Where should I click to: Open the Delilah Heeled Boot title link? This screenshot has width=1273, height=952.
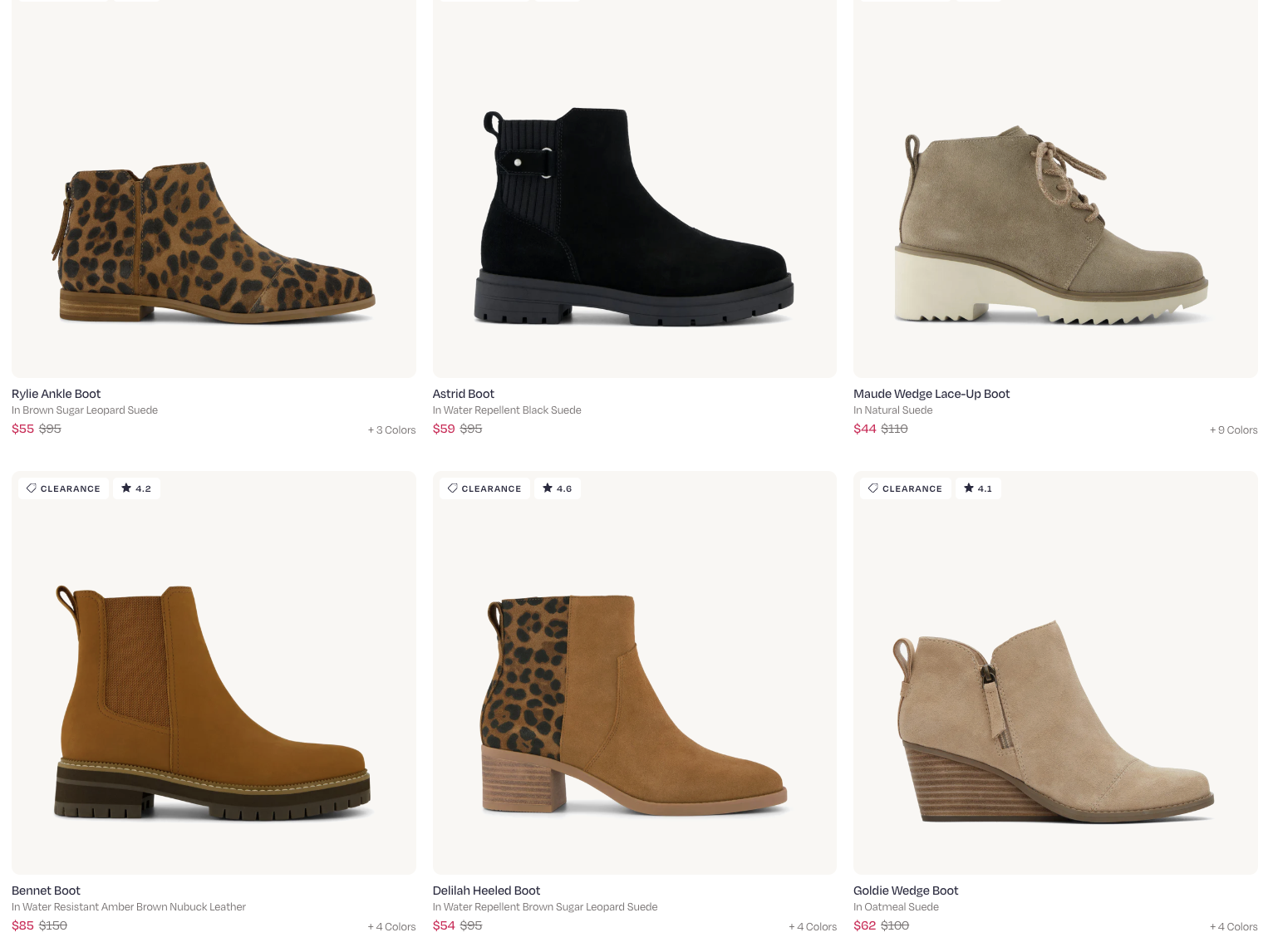pyautogui.click(x=486, y=891)
